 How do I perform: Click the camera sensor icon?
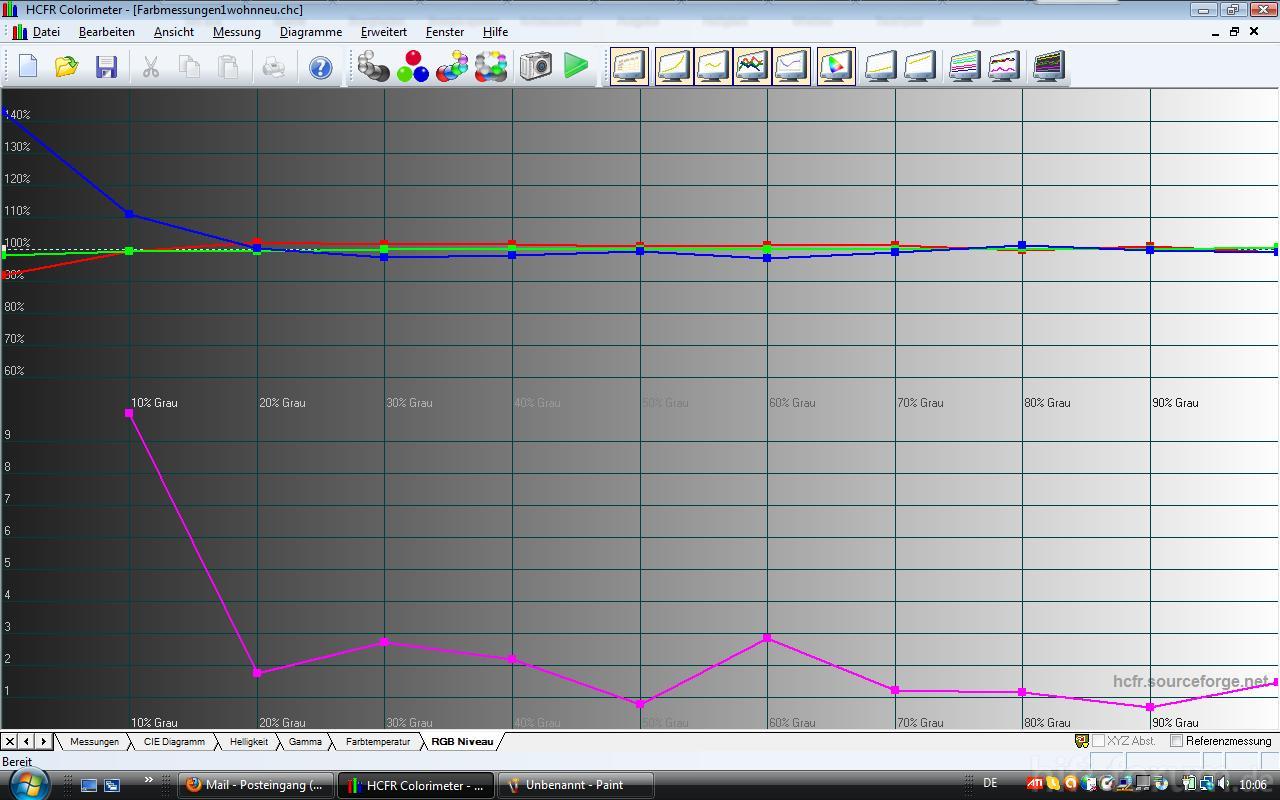point(536,67)
